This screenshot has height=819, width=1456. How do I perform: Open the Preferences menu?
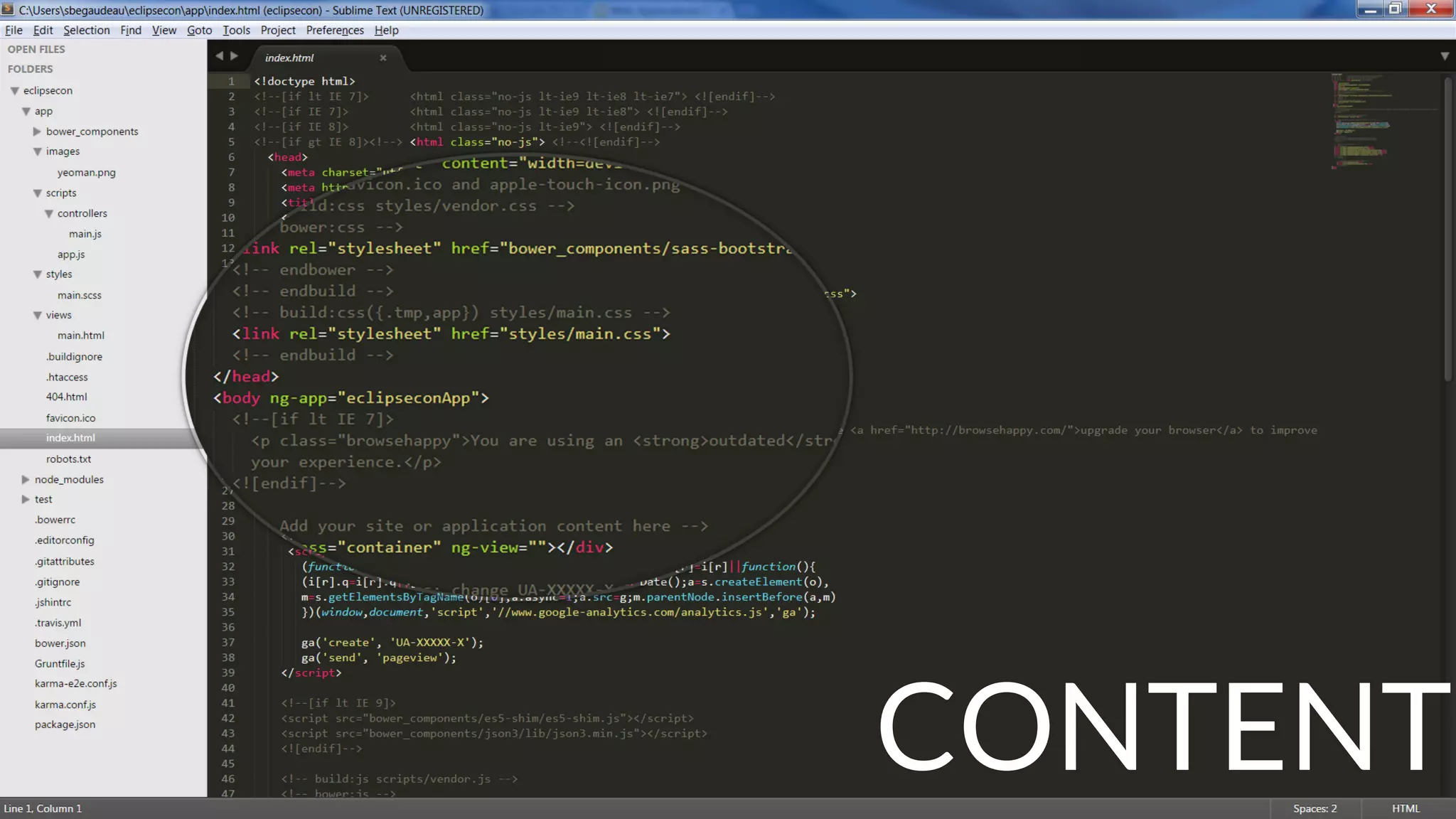tap(334, 30)
